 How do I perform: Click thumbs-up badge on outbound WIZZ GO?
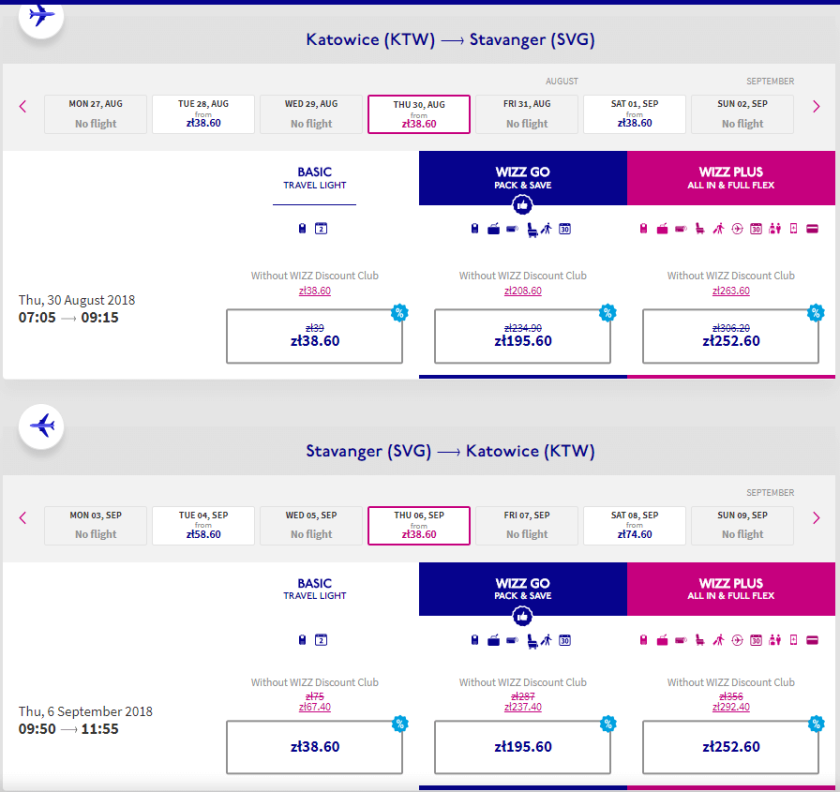coord(522,205)
